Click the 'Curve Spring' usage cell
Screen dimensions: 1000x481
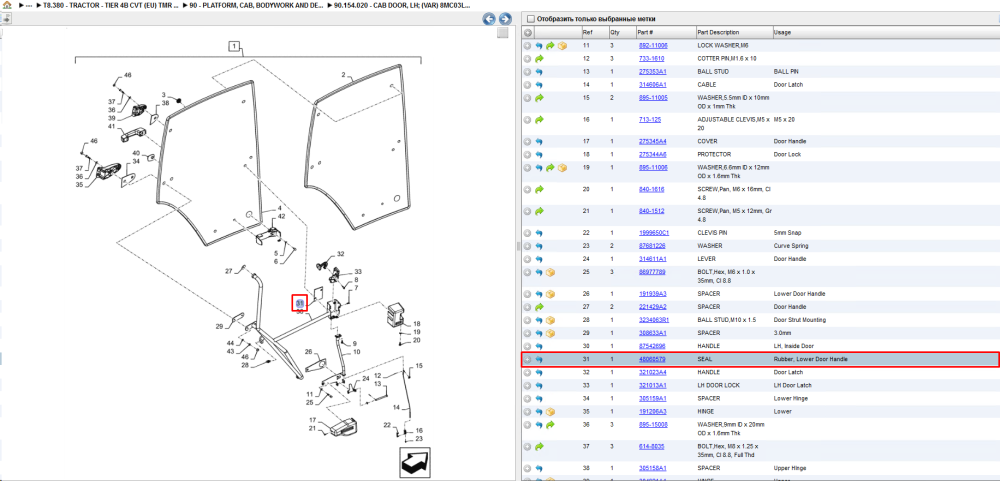coord(790,246)
